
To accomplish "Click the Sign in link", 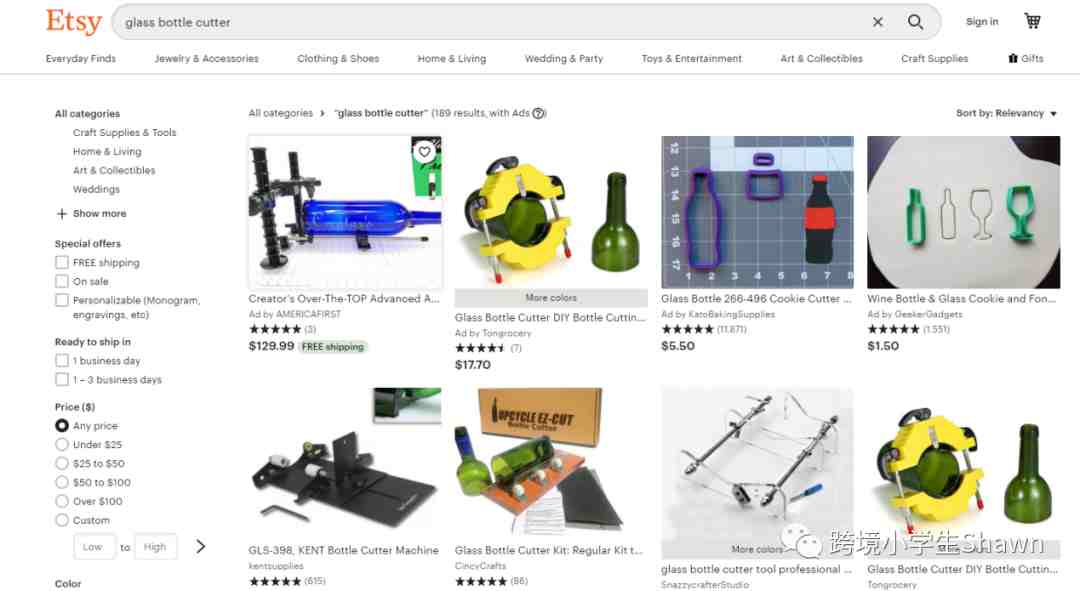I will (982, 22).
